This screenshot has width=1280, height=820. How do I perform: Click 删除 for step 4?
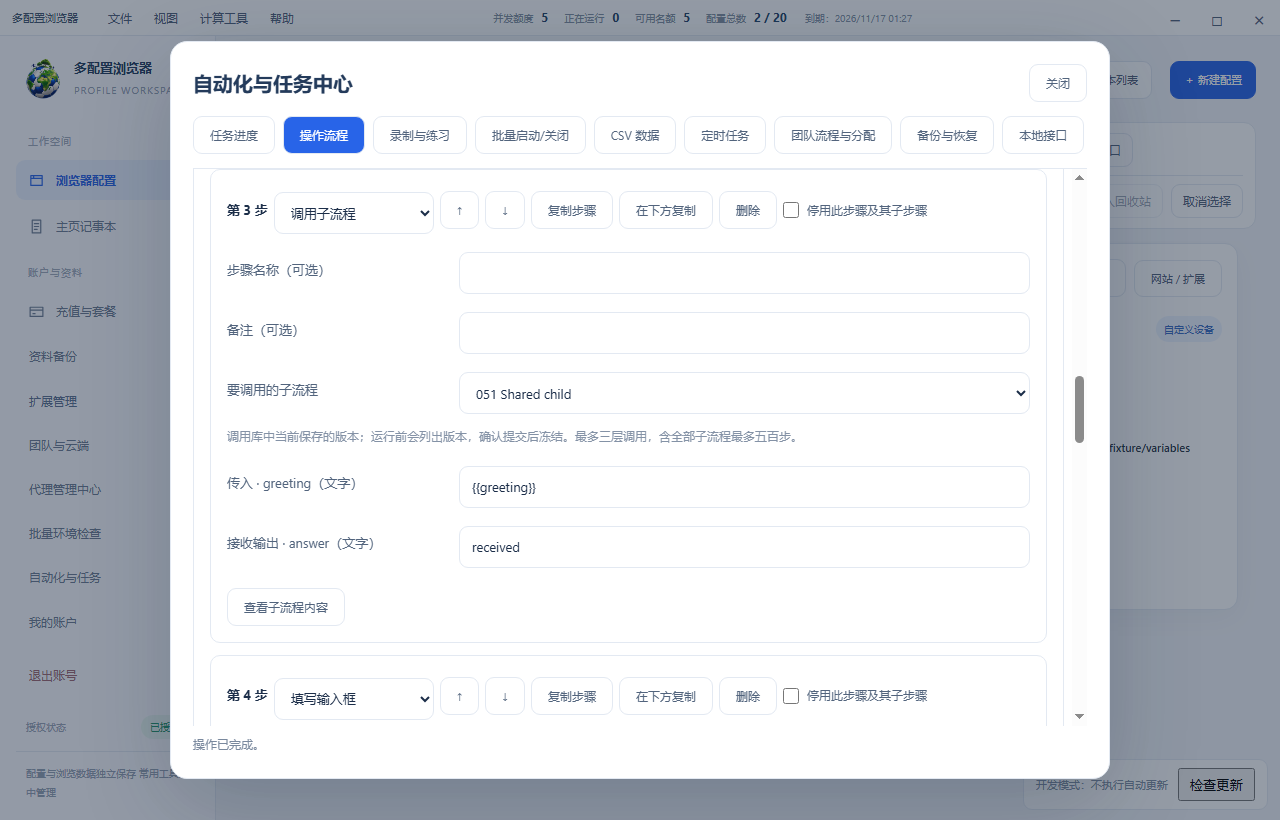pos(748,696)
